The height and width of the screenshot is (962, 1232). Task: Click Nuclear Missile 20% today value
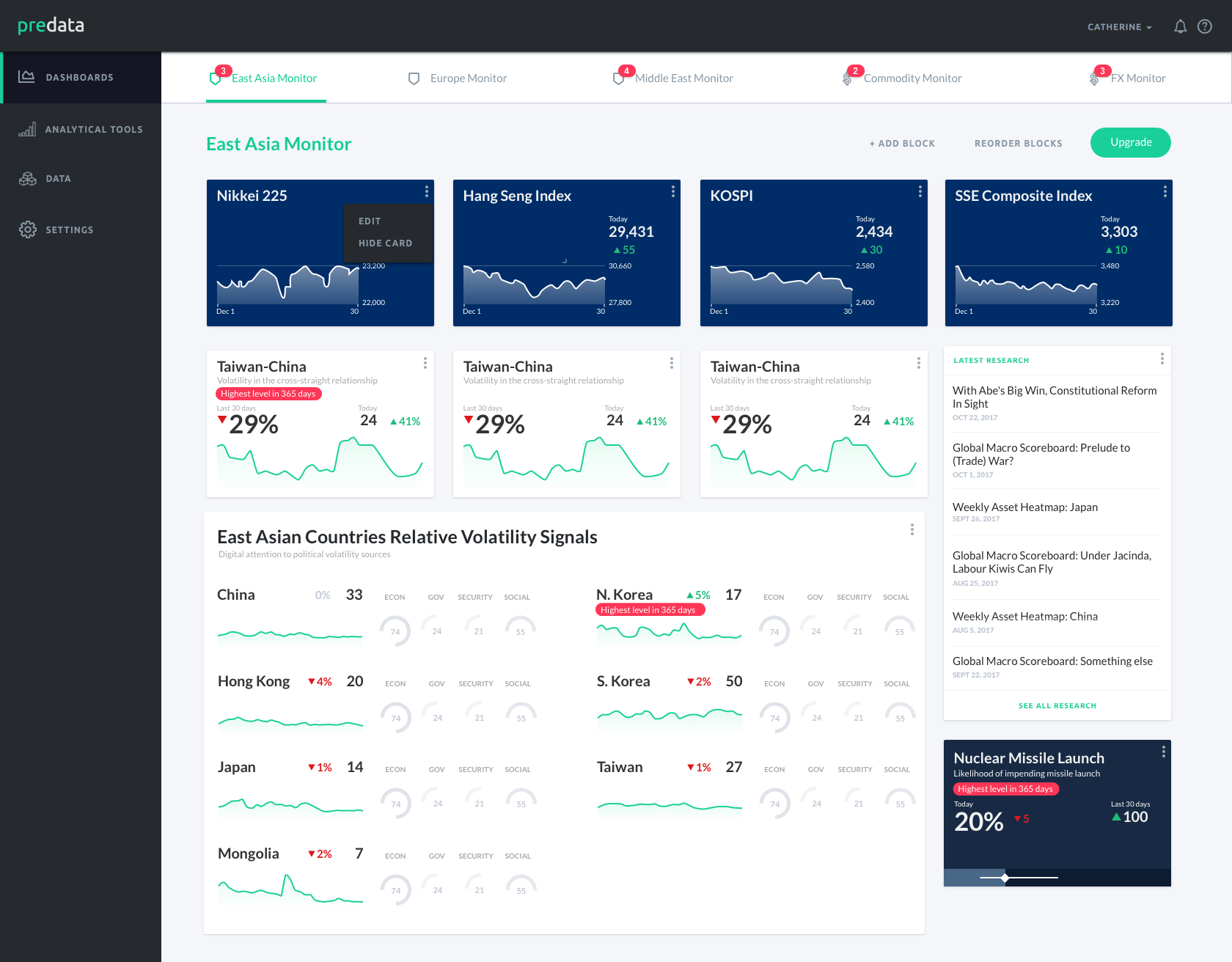click(x=978, y=821)
